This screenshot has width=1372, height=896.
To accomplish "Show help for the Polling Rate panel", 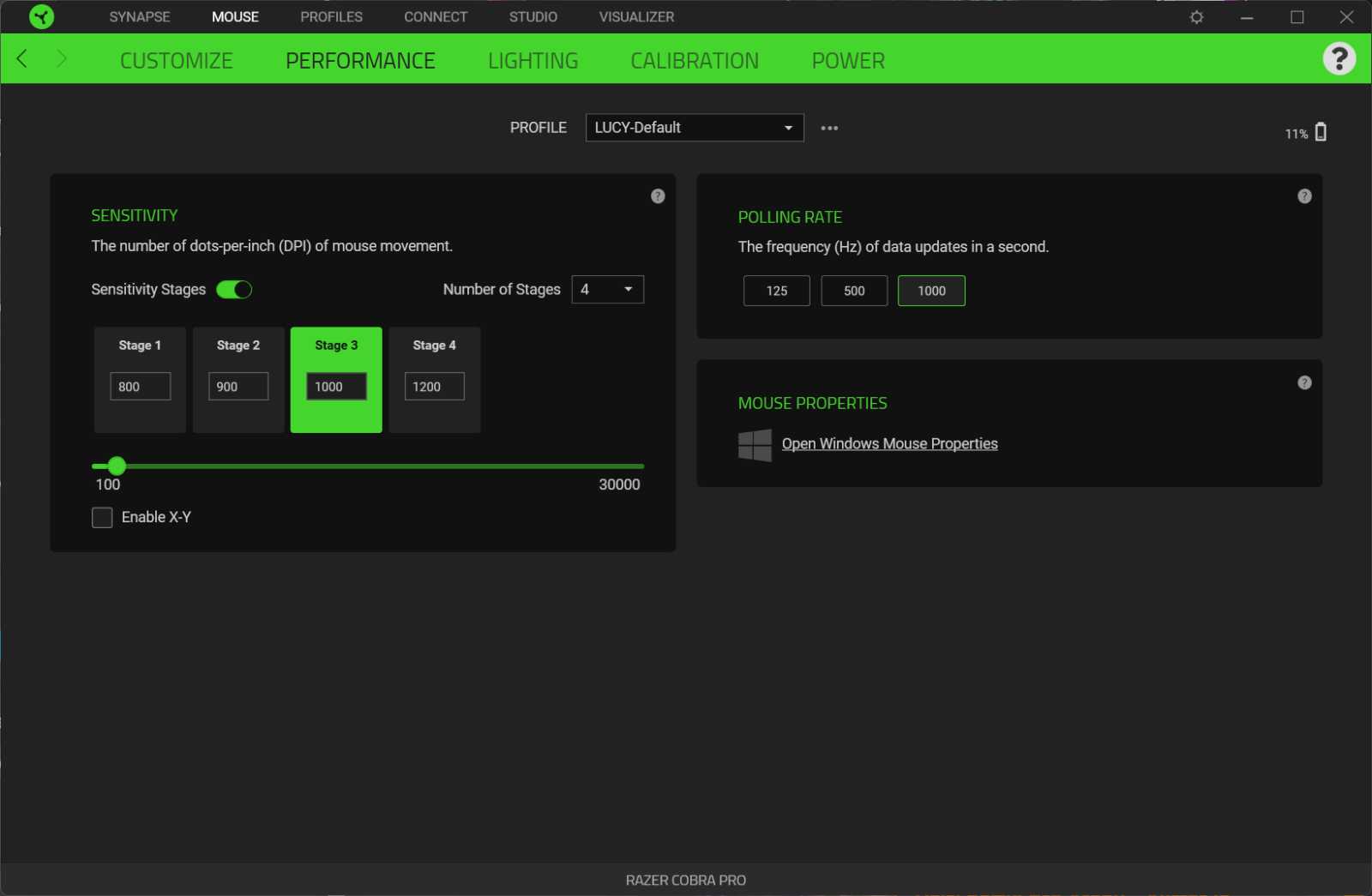I will (1304, 196).
